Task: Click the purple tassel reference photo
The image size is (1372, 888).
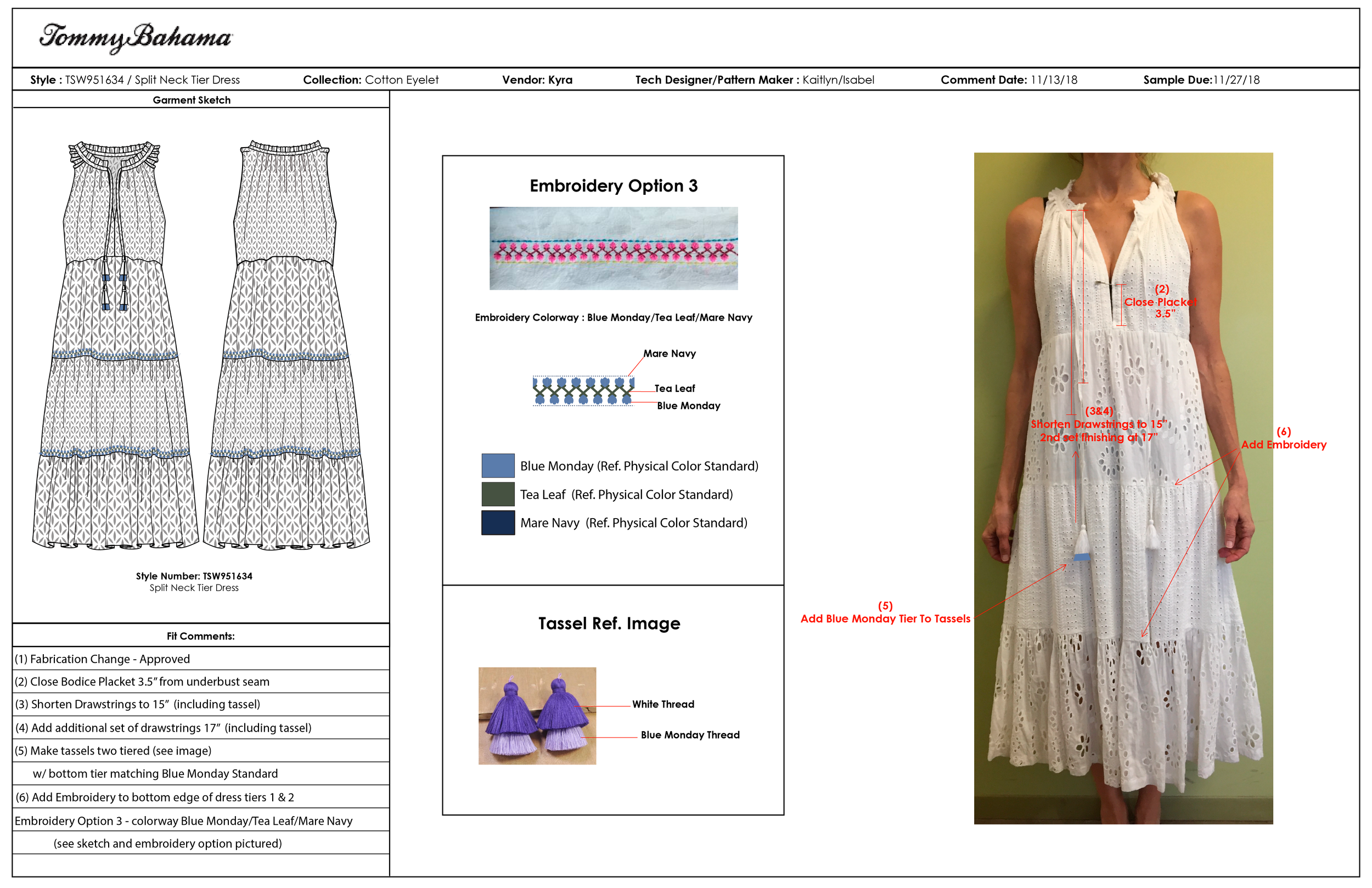Action: click(537, 716)
